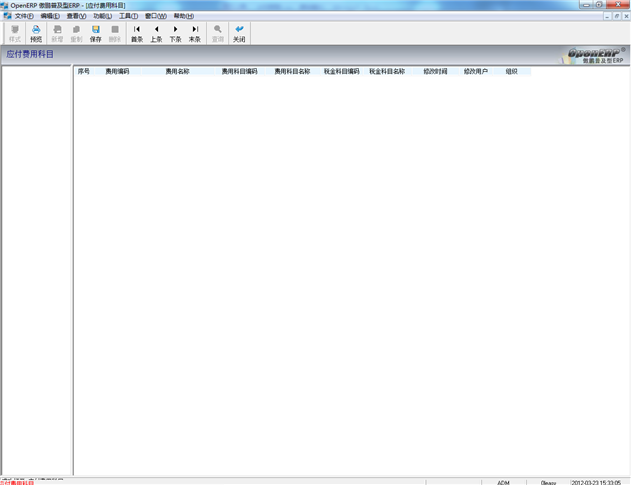The image size is (631, 485).
Task: Click the 费用编码 column header
Action: [117, 72]
